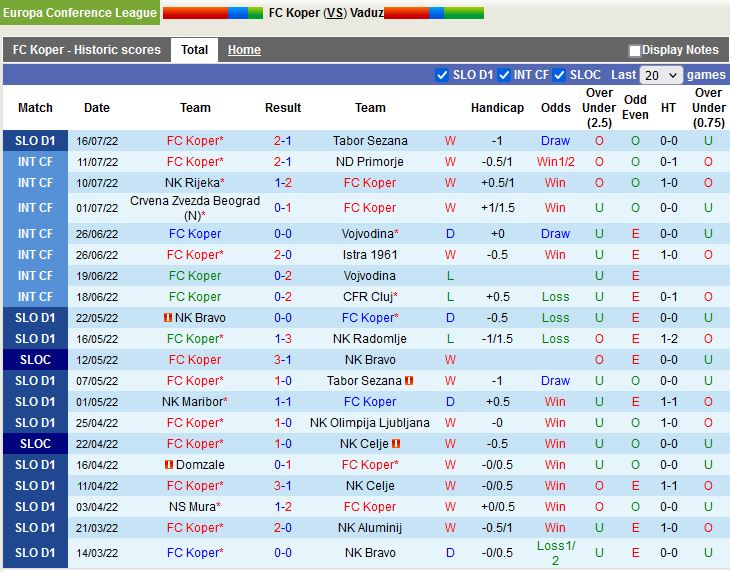Click the Result column header
730x572 pixels.
coord(283,108)
